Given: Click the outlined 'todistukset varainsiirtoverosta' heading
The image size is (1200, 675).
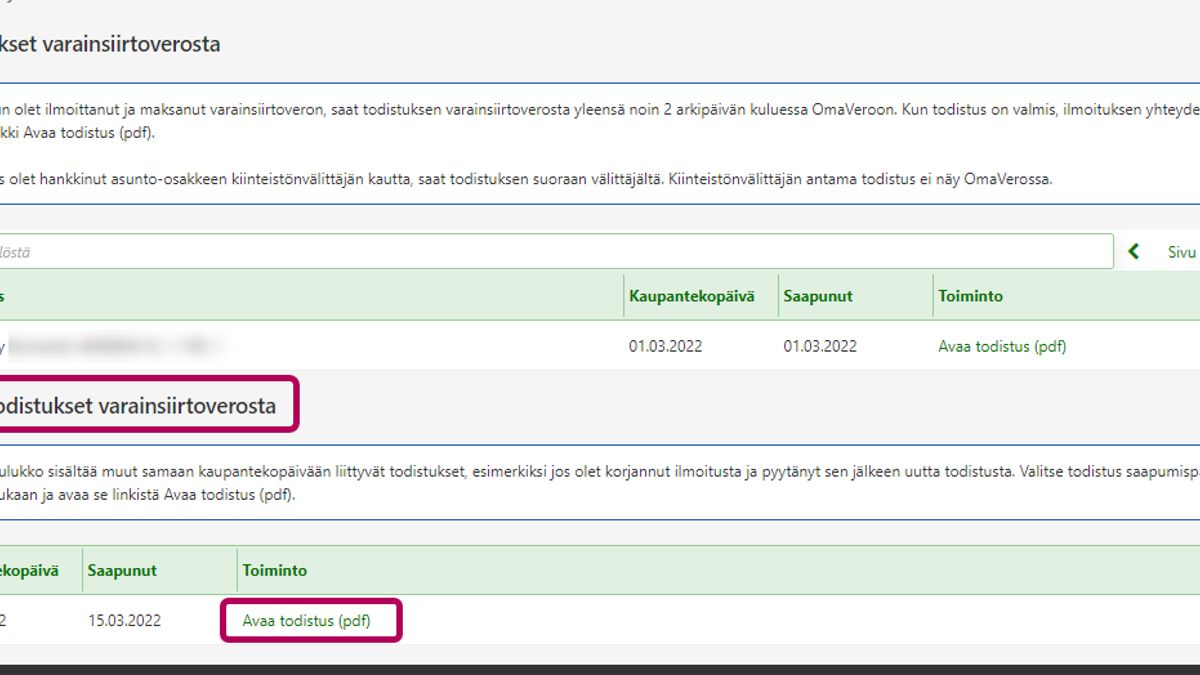Looking at the screenshot, I should tap(138, 406).
